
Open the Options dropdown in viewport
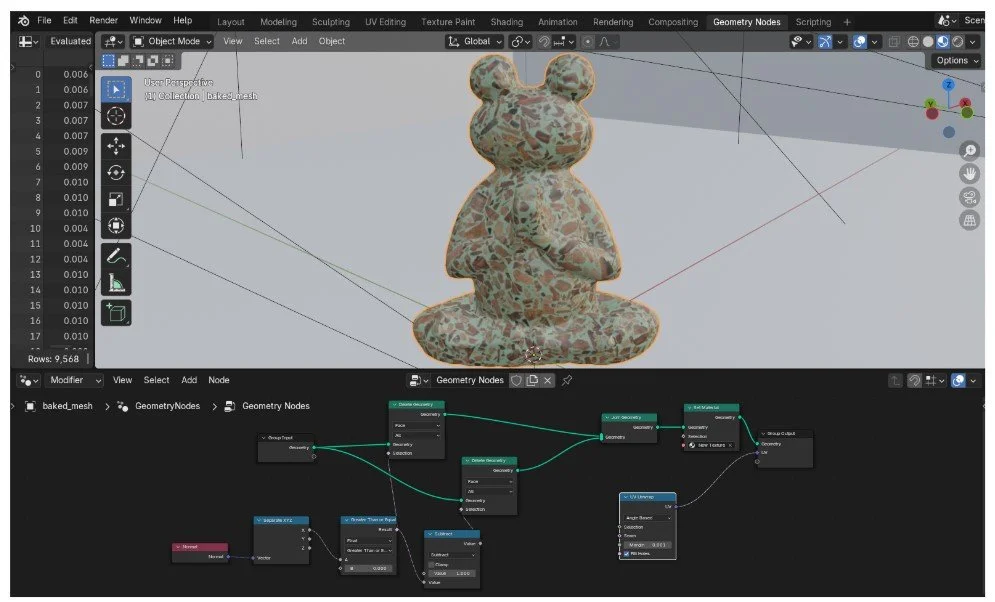click(x=957, y=60)
